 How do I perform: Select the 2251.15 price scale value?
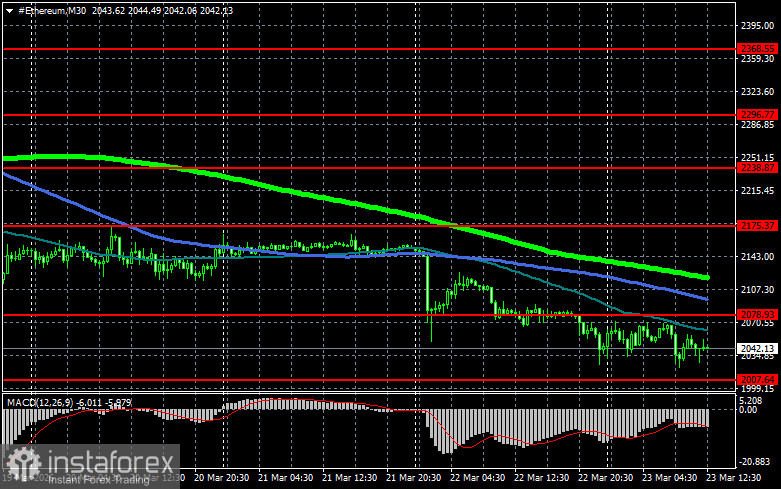[x=758, y=157]
